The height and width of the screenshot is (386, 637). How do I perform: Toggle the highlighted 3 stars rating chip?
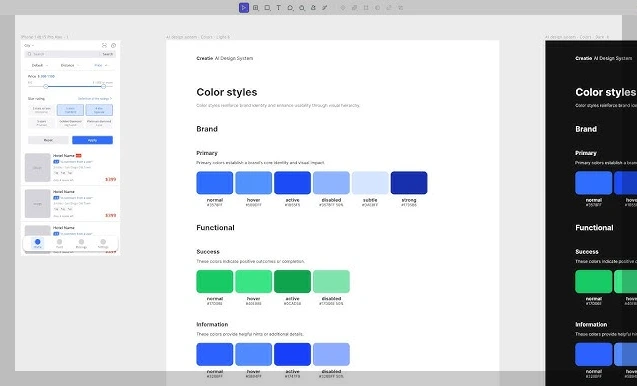70,110
